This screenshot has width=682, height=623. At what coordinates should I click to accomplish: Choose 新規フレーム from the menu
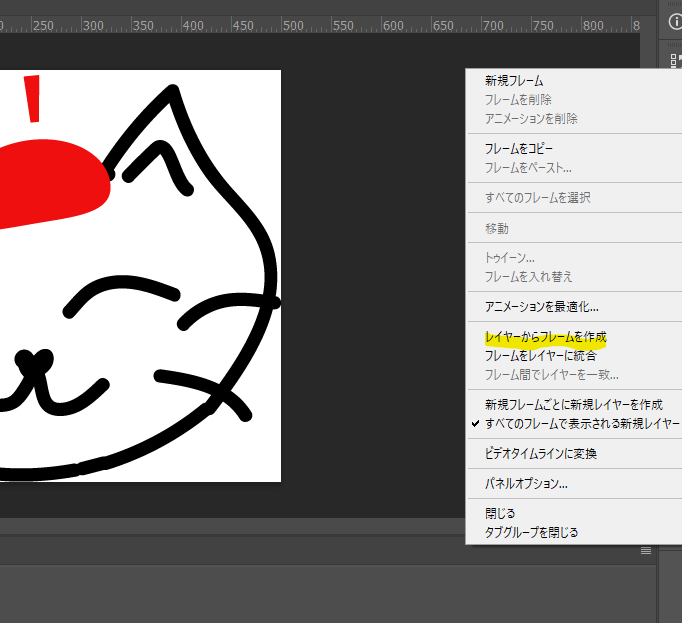point(514,81)
